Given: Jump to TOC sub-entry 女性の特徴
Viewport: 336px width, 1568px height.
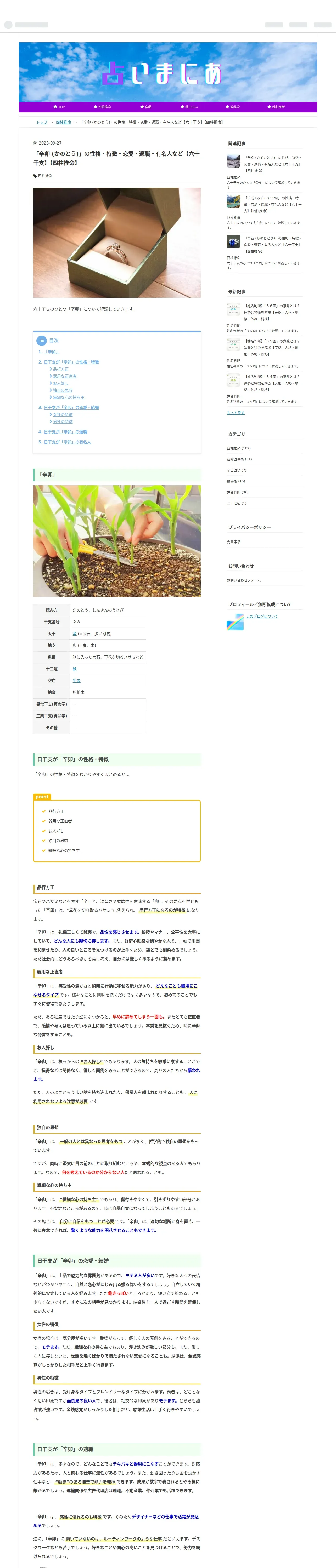Looking at the screenshot, I should pos(62,414).
